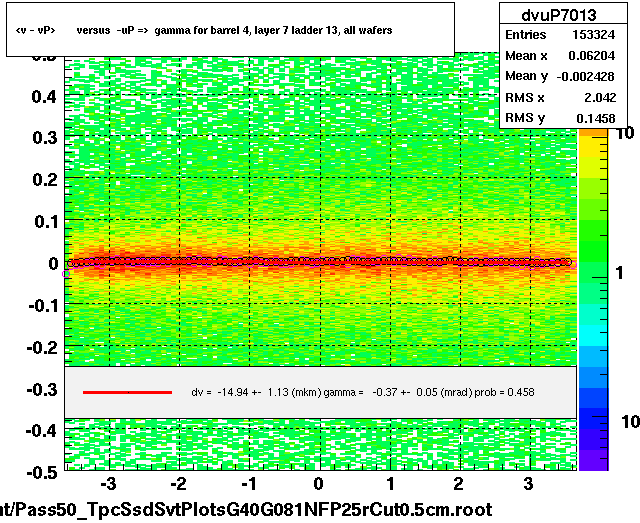Click the x-axis label -1
This screenshot has width=640, height=523.
pos(249,484)
